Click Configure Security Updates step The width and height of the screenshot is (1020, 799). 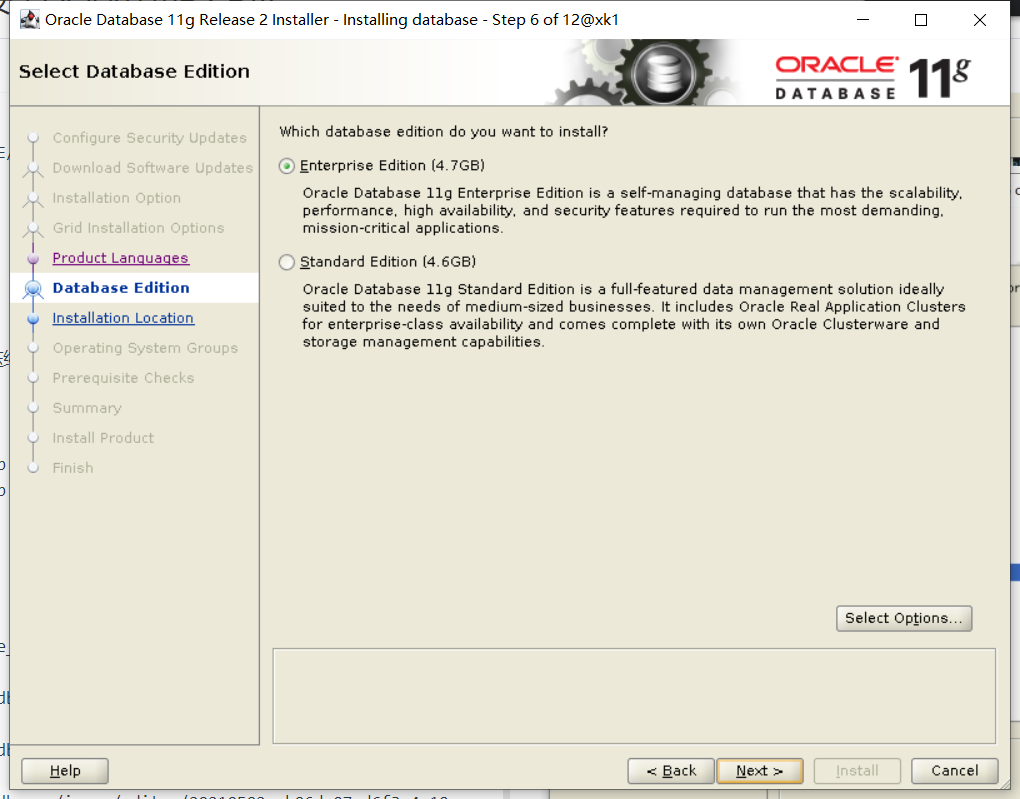tap(150, 138)
